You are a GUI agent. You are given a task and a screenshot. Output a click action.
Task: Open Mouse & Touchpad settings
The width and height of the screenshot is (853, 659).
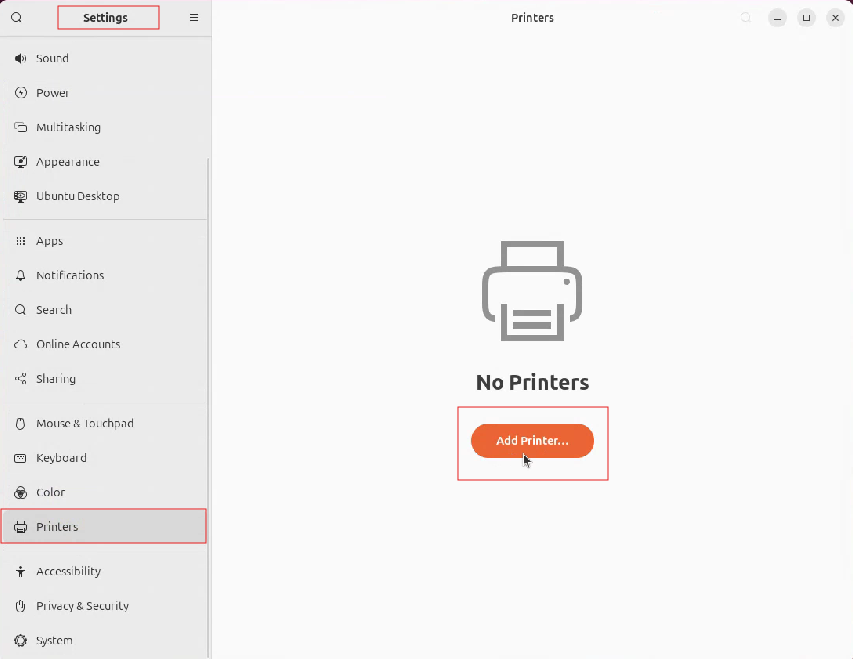tap(104, 423)
